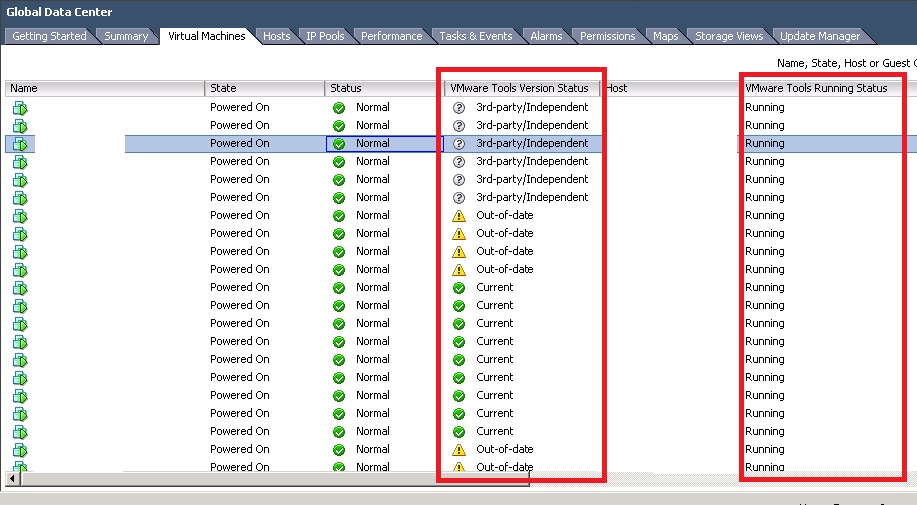Click 3rd-party/Independent in the highlighted row
This screenshot has width=917, height=505.
tap(532, 143)
